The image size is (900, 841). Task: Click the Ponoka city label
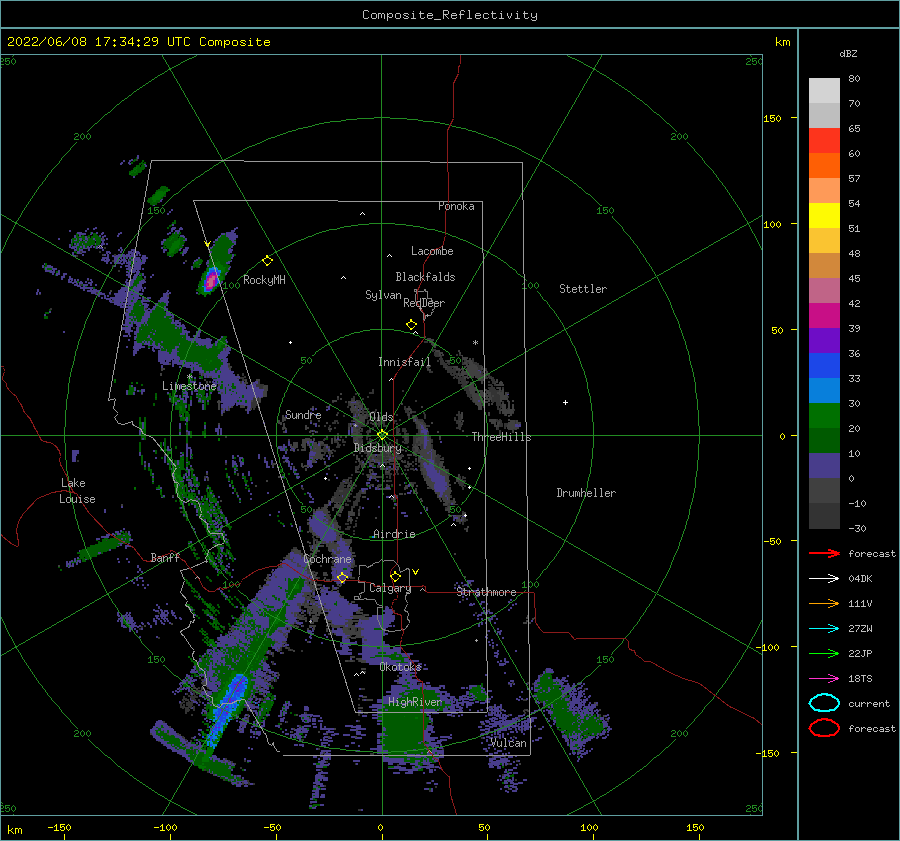pyautogui.click(x=456, y=206)
